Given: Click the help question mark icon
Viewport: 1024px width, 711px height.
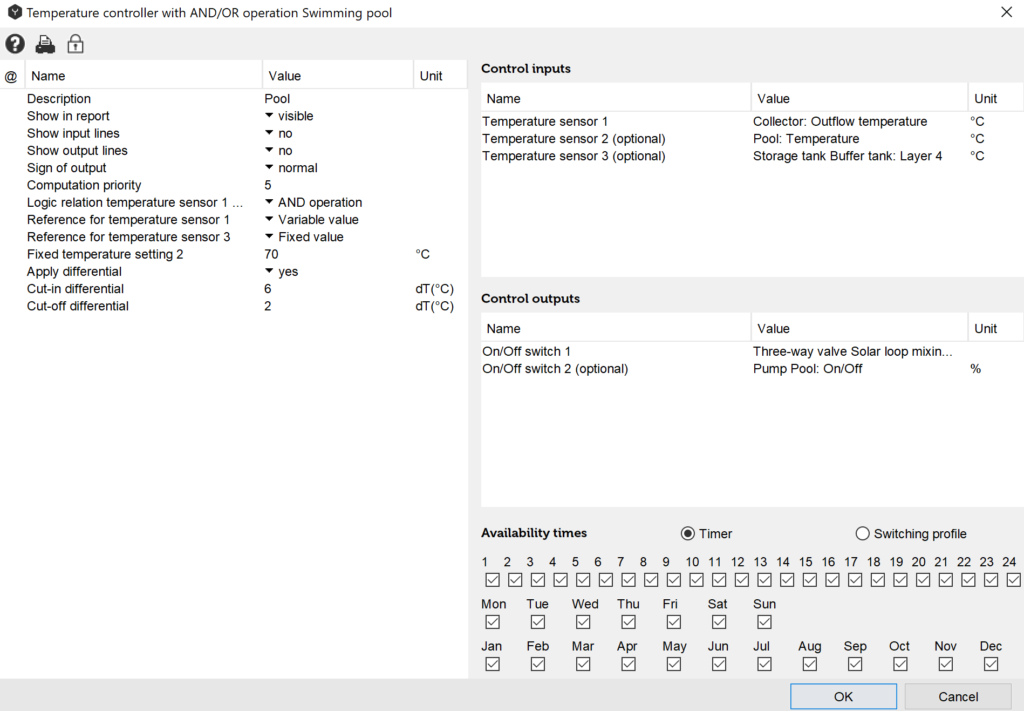Looking at the screenshot, I should [x=15, y=44].
